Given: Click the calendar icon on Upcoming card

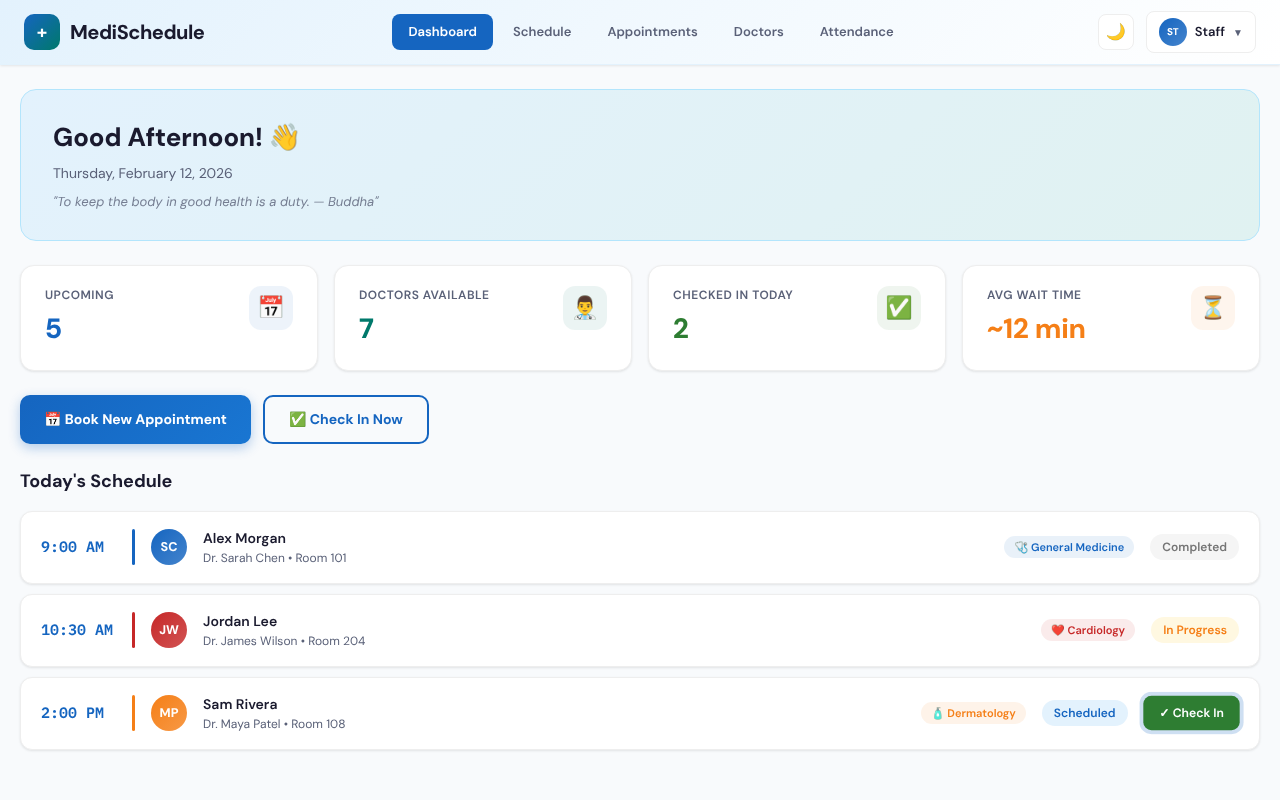Looking at the screenshot, I should (270, 308).
